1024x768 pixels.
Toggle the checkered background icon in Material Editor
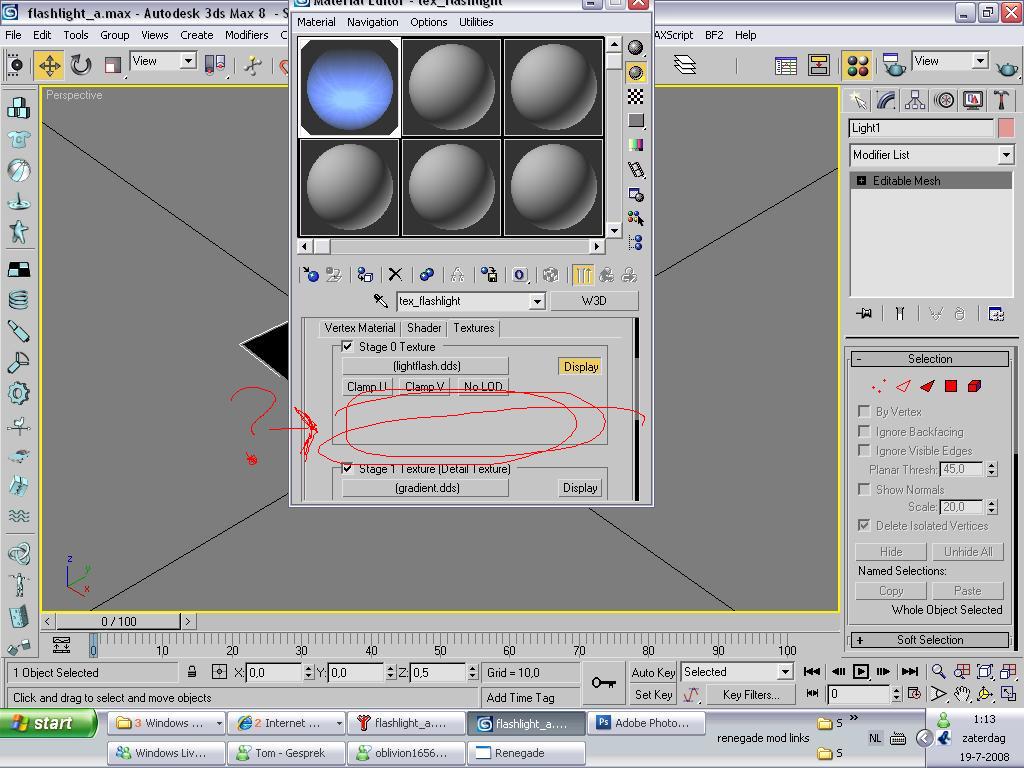[636, 96]
